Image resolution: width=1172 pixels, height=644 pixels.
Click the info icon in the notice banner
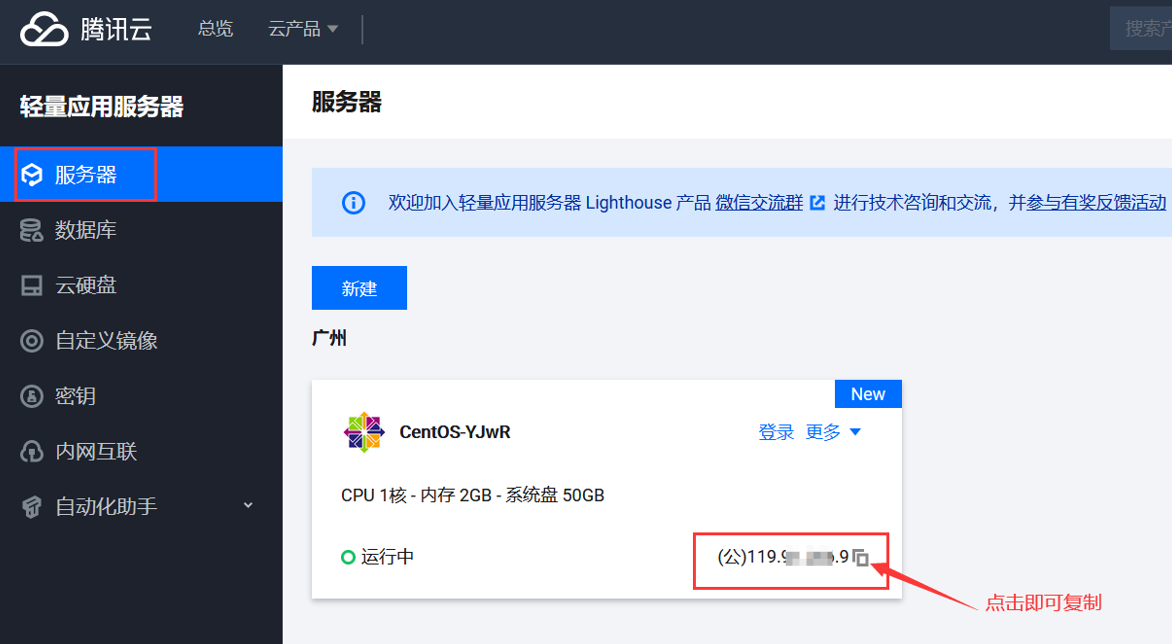(x=352, y=202)
